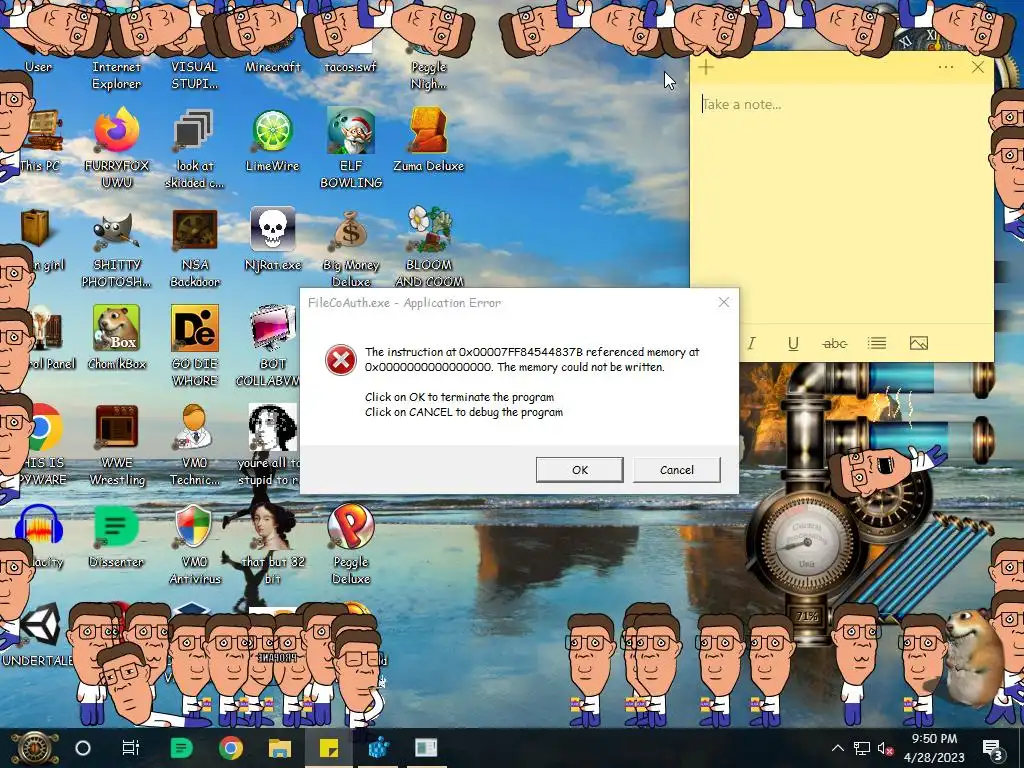
Task: Click OK to terminate FileCoAuth.exe
Action: click(x=579, y=470)
